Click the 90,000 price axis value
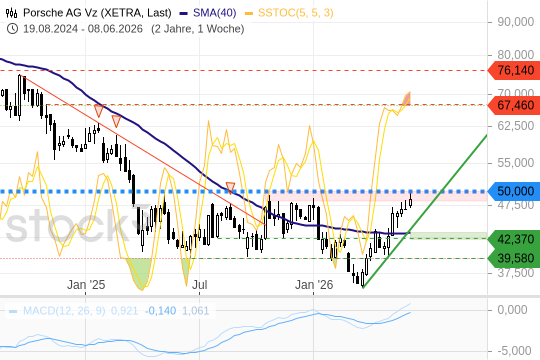Image resolution: width=540 pixels, height=360 pixels. [516, 22]
